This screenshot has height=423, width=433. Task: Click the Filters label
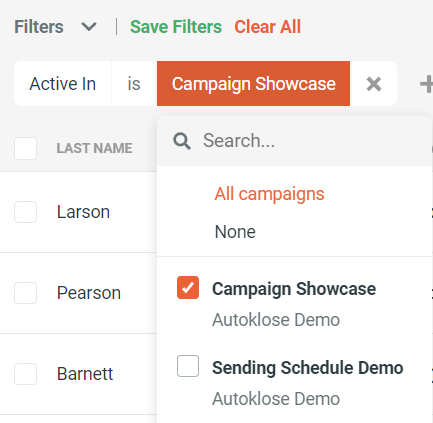pos(39,27)
